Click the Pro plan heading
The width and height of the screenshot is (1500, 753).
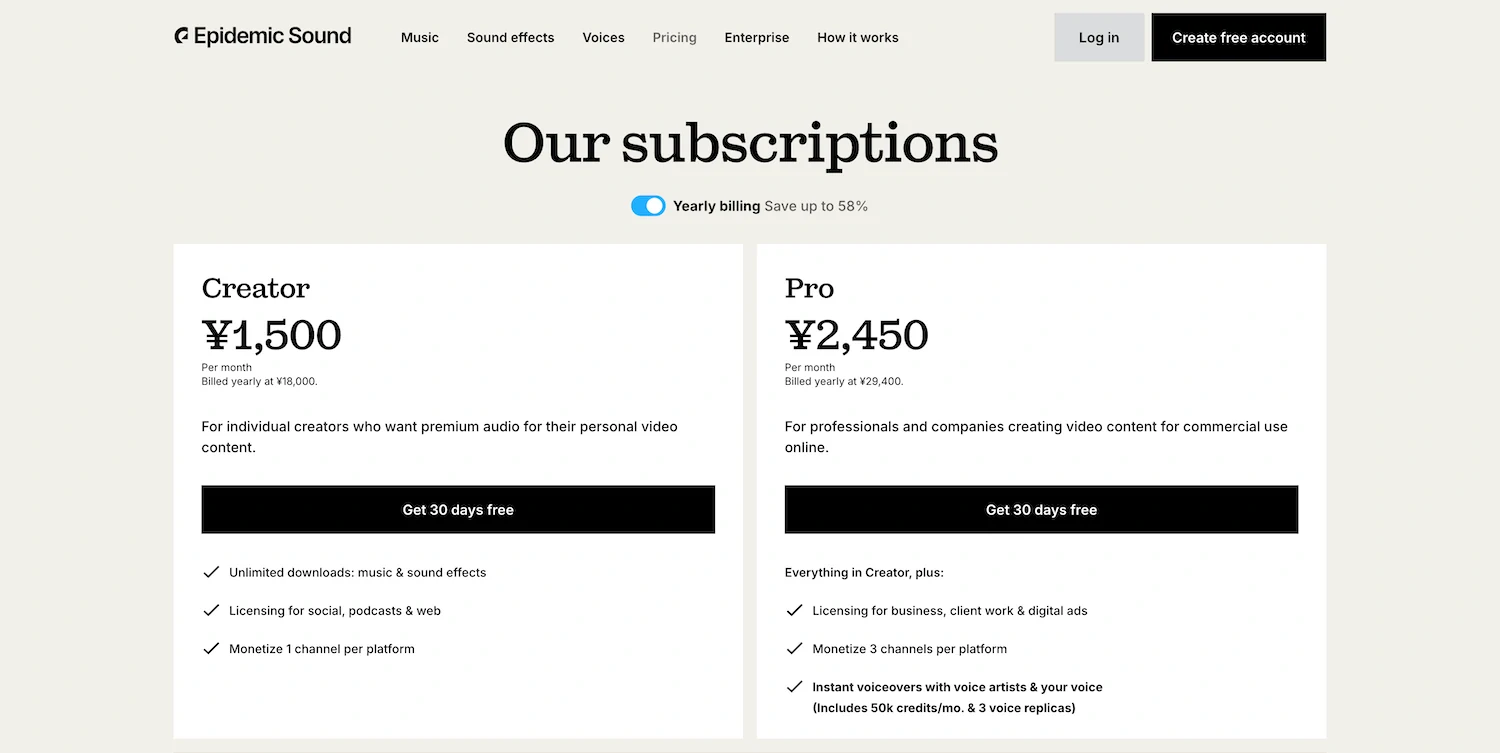coord(810,288)
